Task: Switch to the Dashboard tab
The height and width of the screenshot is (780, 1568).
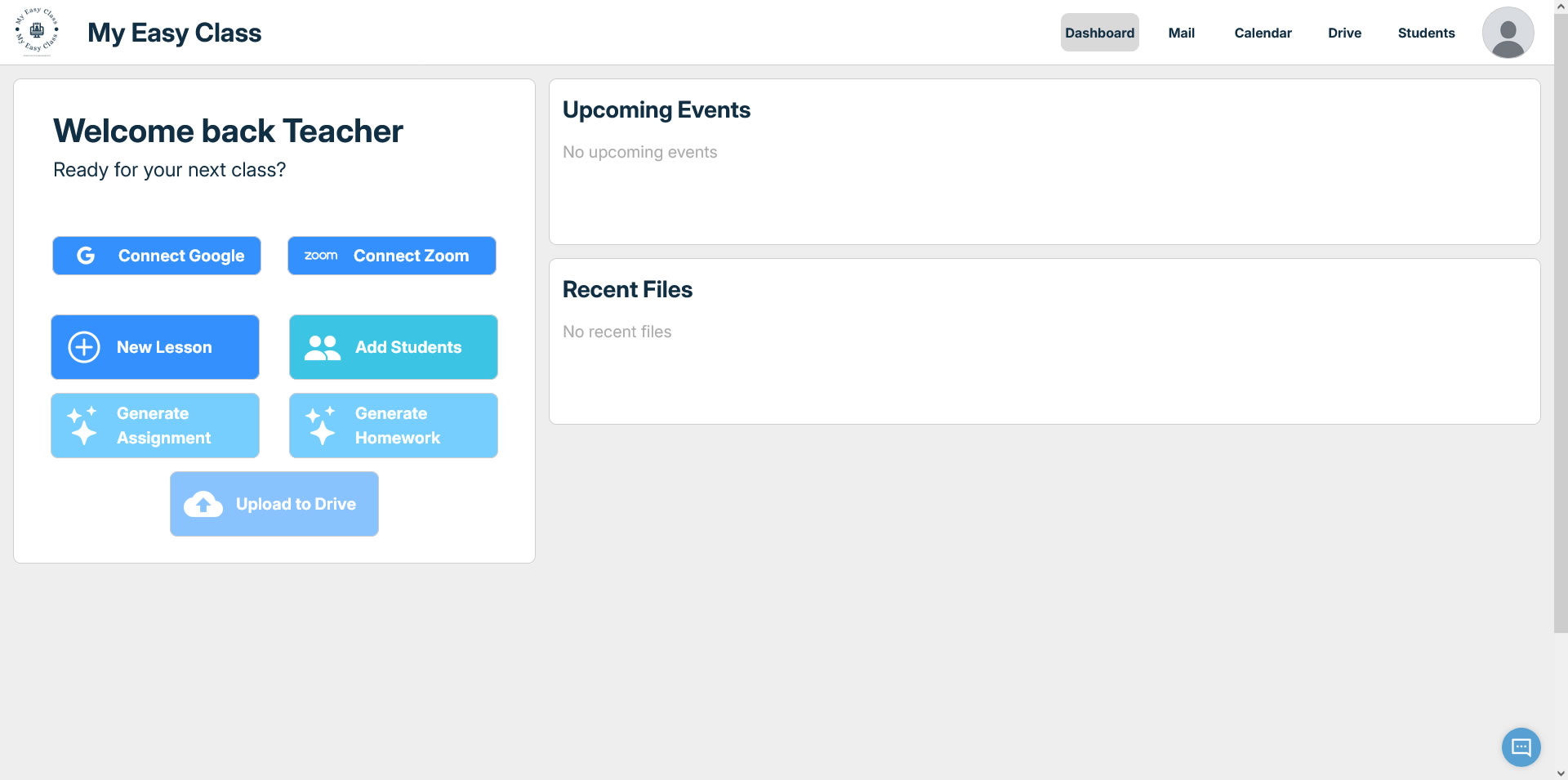Action: coord(1099,33)
